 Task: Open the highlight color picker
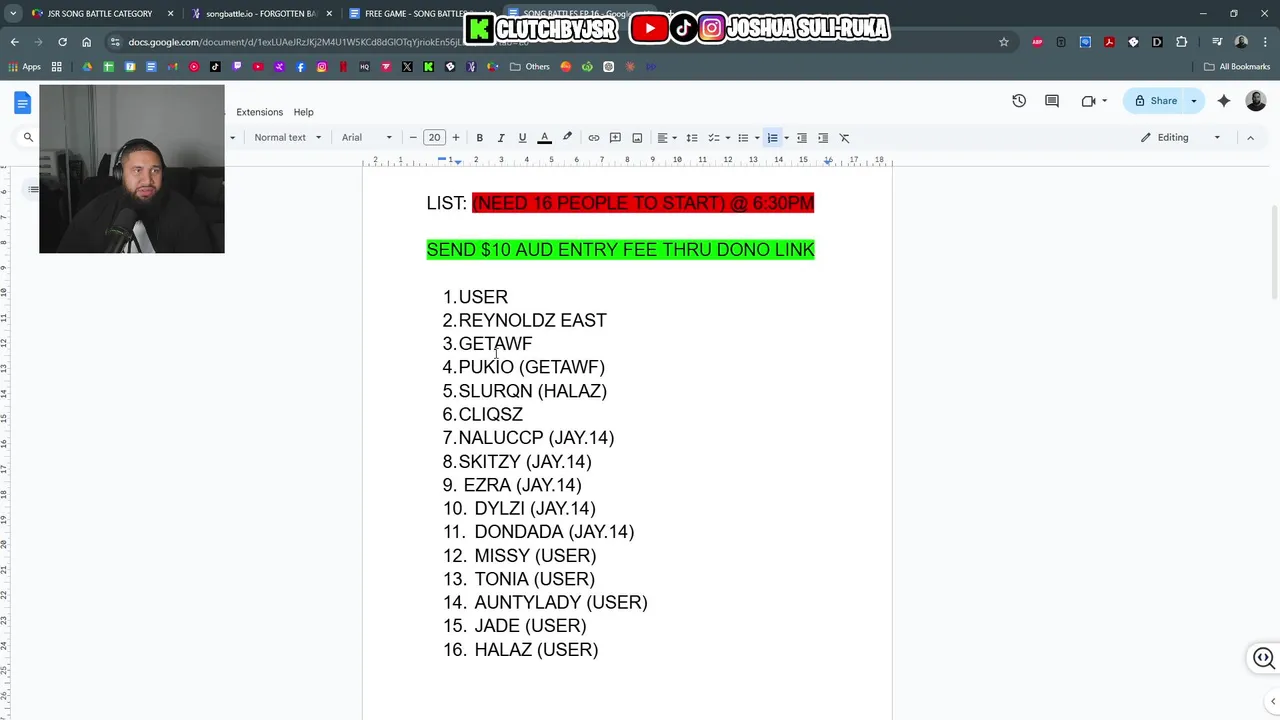[x=567, y=138]
